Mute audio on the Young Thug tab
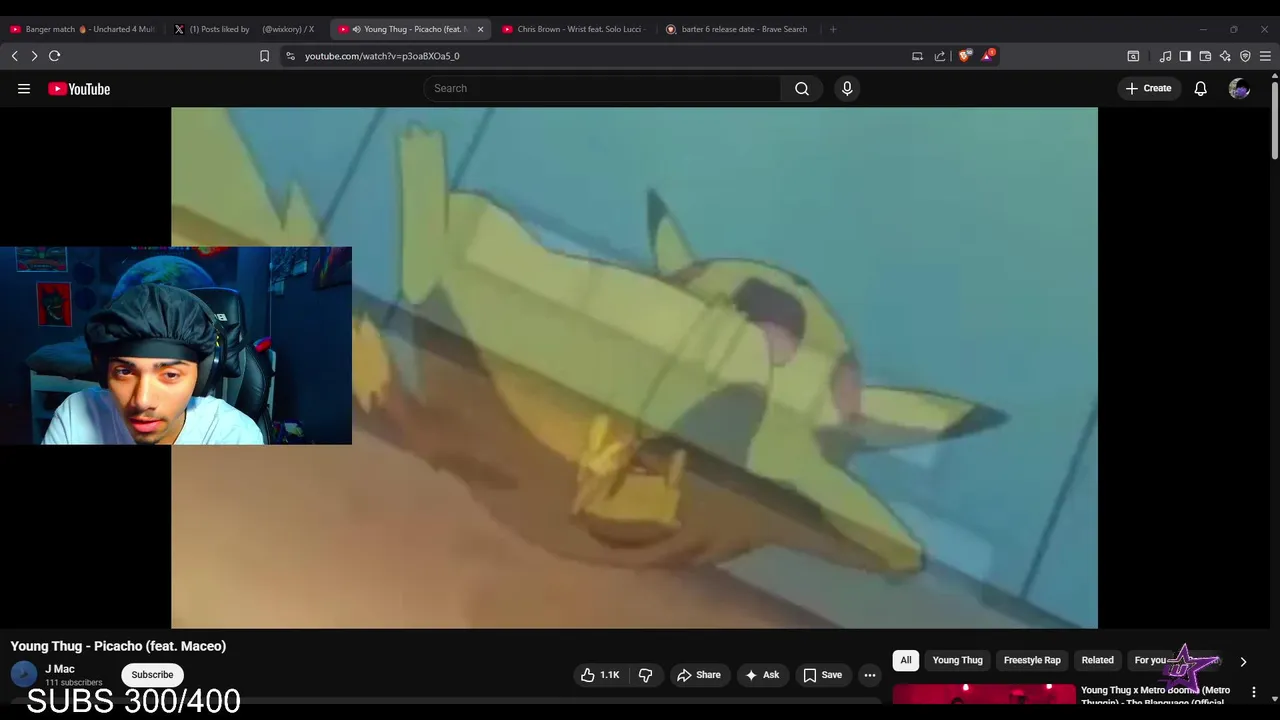The width and height of the screenshot is (1280, 720). point(356,29)
